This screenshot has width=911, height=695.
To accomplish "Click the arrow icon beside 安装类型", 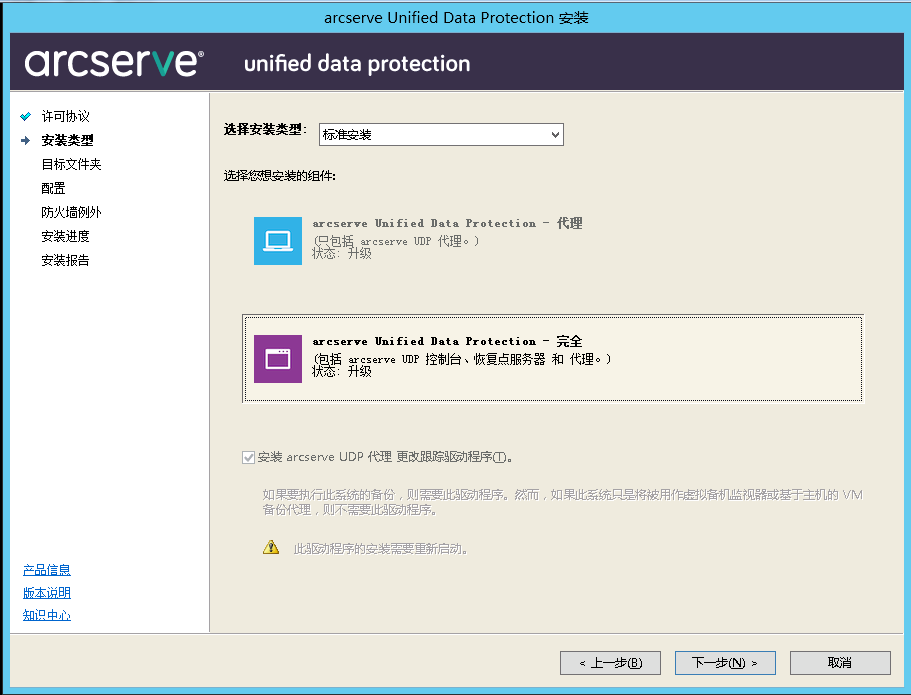I will pos(26,140).
